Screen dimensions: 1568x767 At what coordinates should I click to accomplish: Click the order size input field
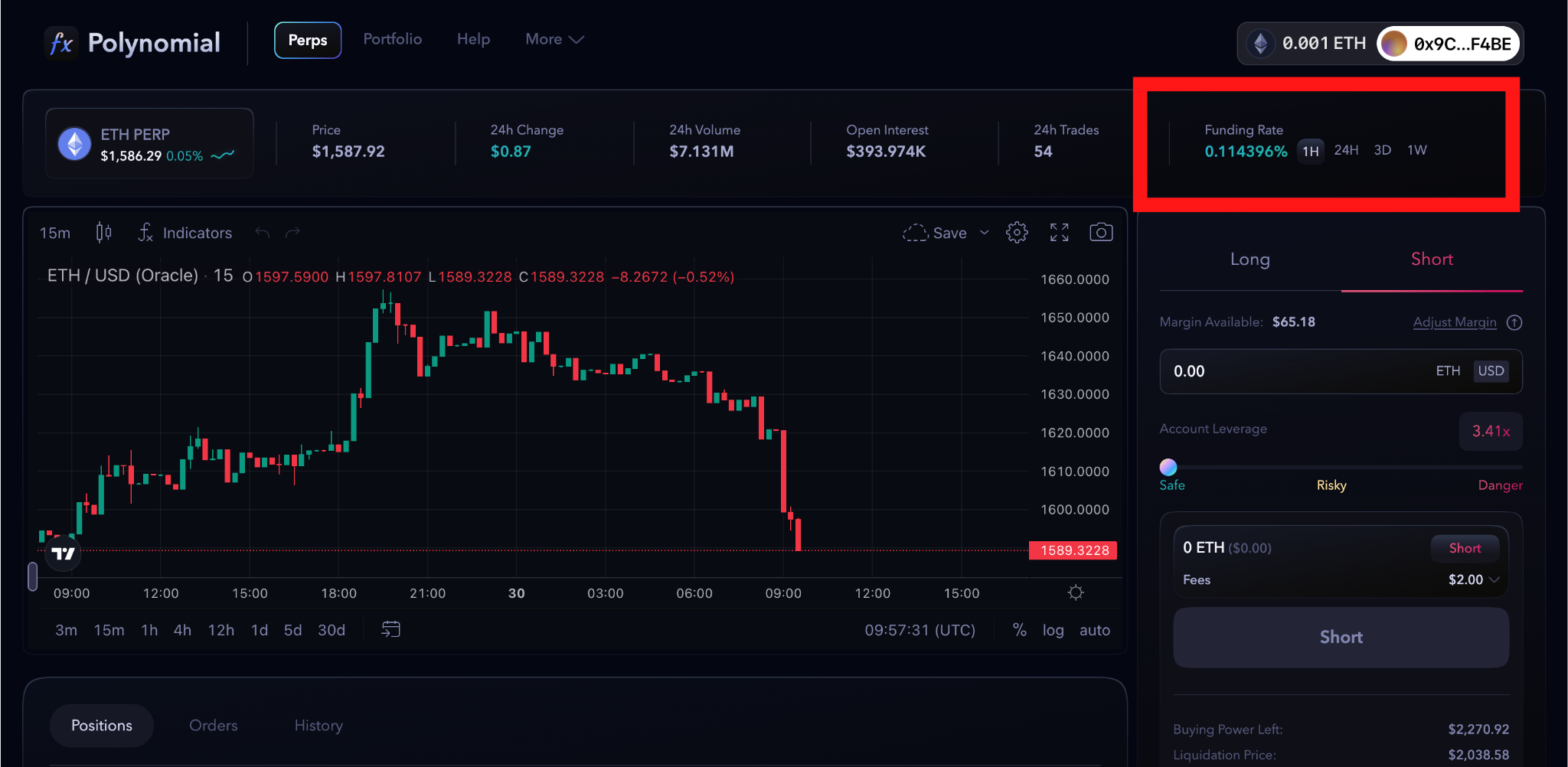click(1294, 371)
